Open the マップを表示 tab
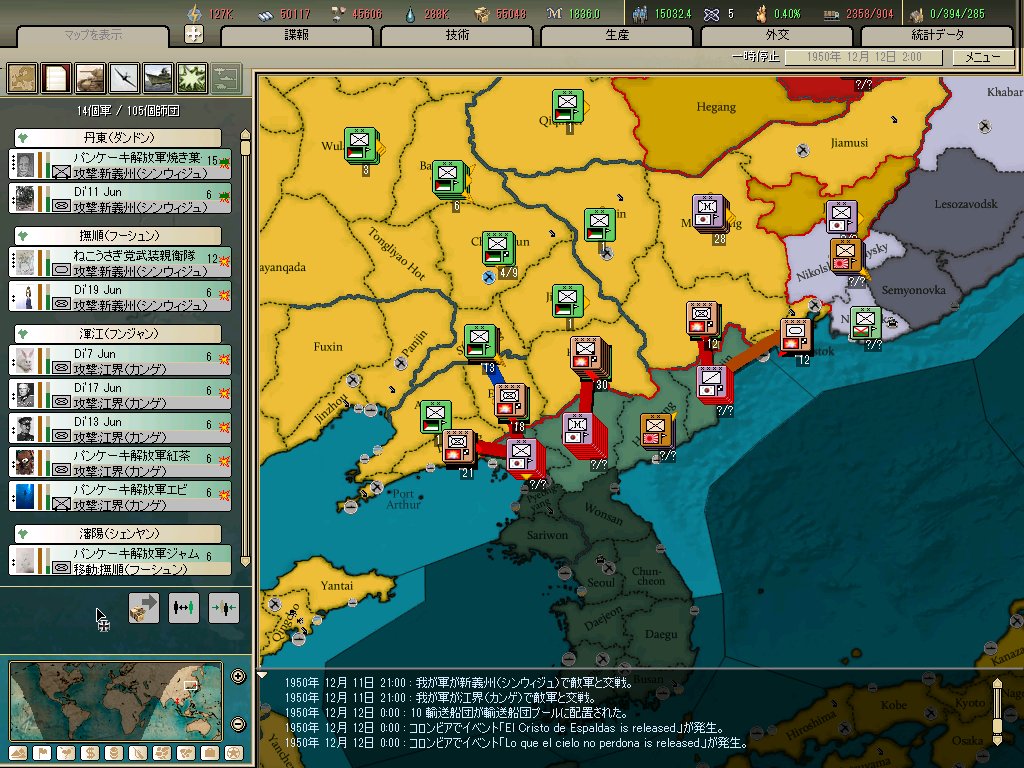 click(93, 35)
